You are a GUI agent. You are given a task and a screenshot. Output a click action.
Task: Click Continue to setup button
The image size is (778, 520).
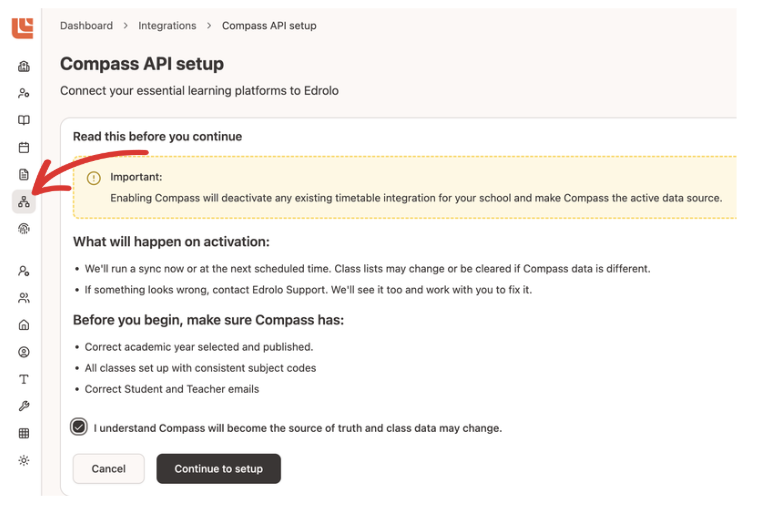218,468
